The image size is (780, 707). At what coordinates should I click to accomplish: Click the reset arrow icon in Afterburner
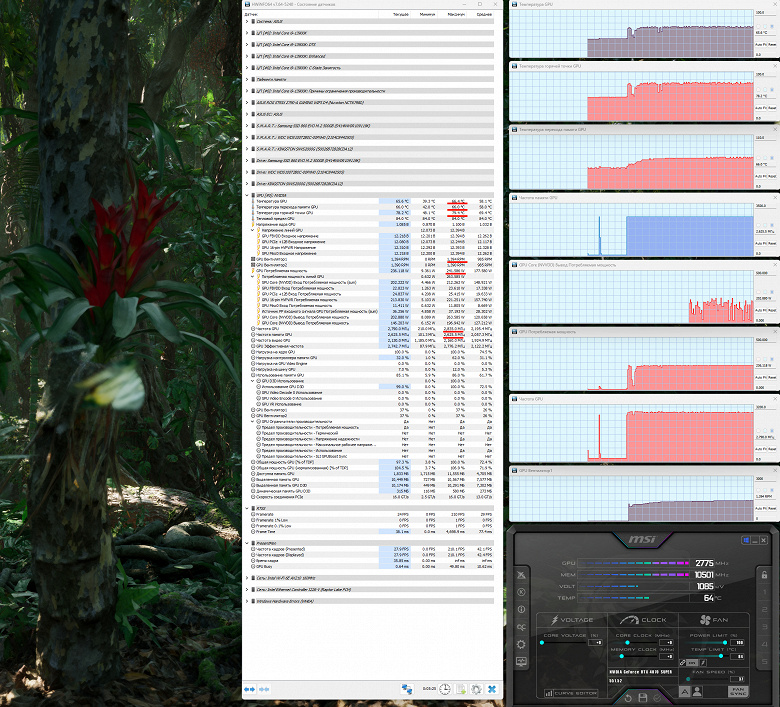(x=628, y=698)
